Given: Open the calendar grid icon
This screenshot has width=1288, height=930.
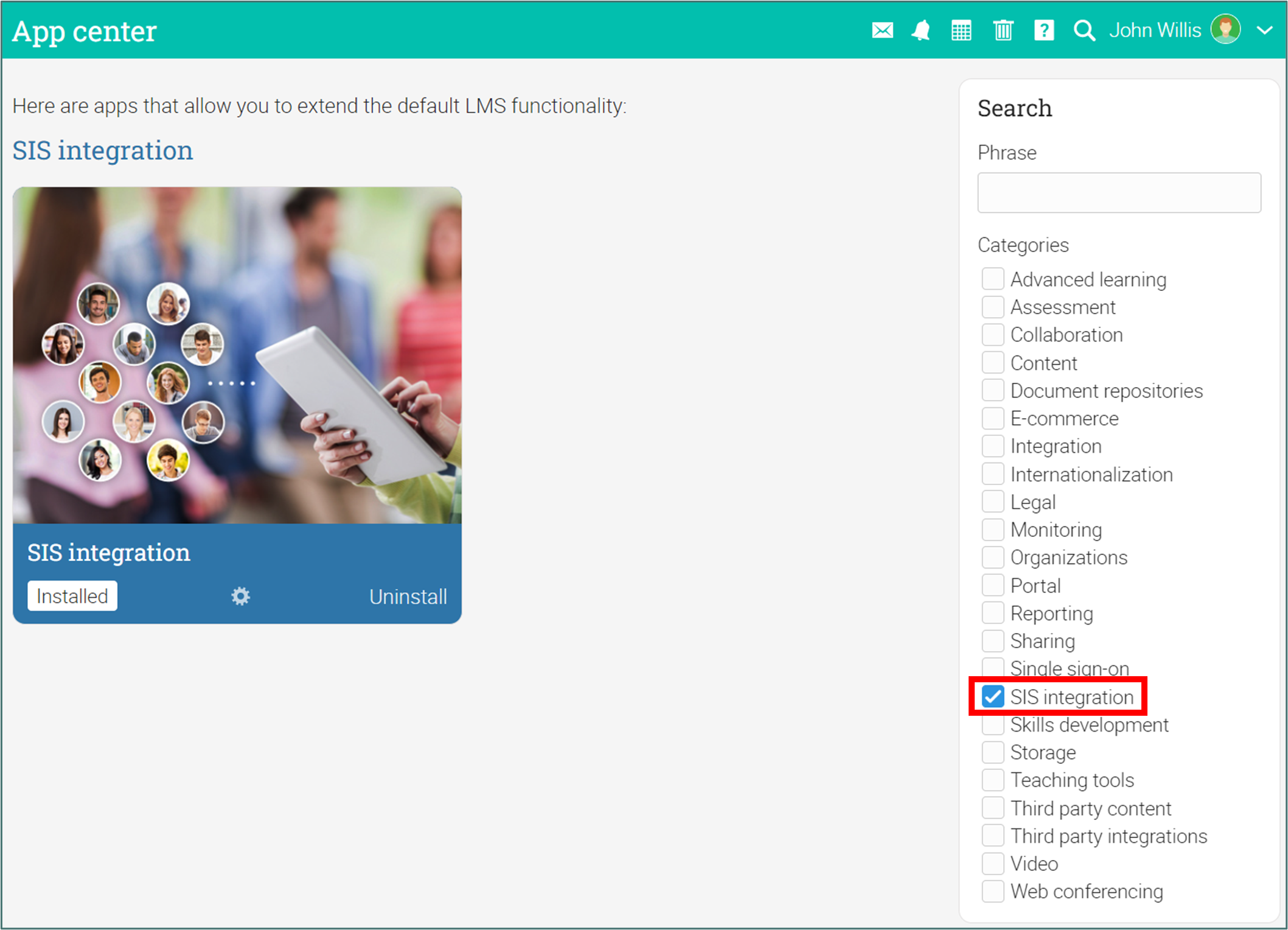Looking at the screenshot, I should click(x=961, y=30).
